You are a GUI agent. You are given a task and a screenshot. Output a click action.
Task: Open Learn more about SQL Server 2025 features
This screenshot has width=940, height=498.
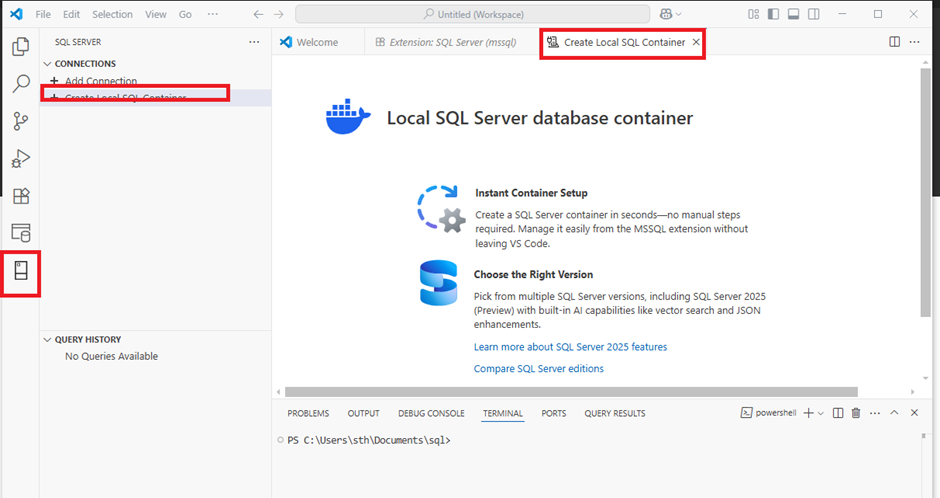pos(570,347)
